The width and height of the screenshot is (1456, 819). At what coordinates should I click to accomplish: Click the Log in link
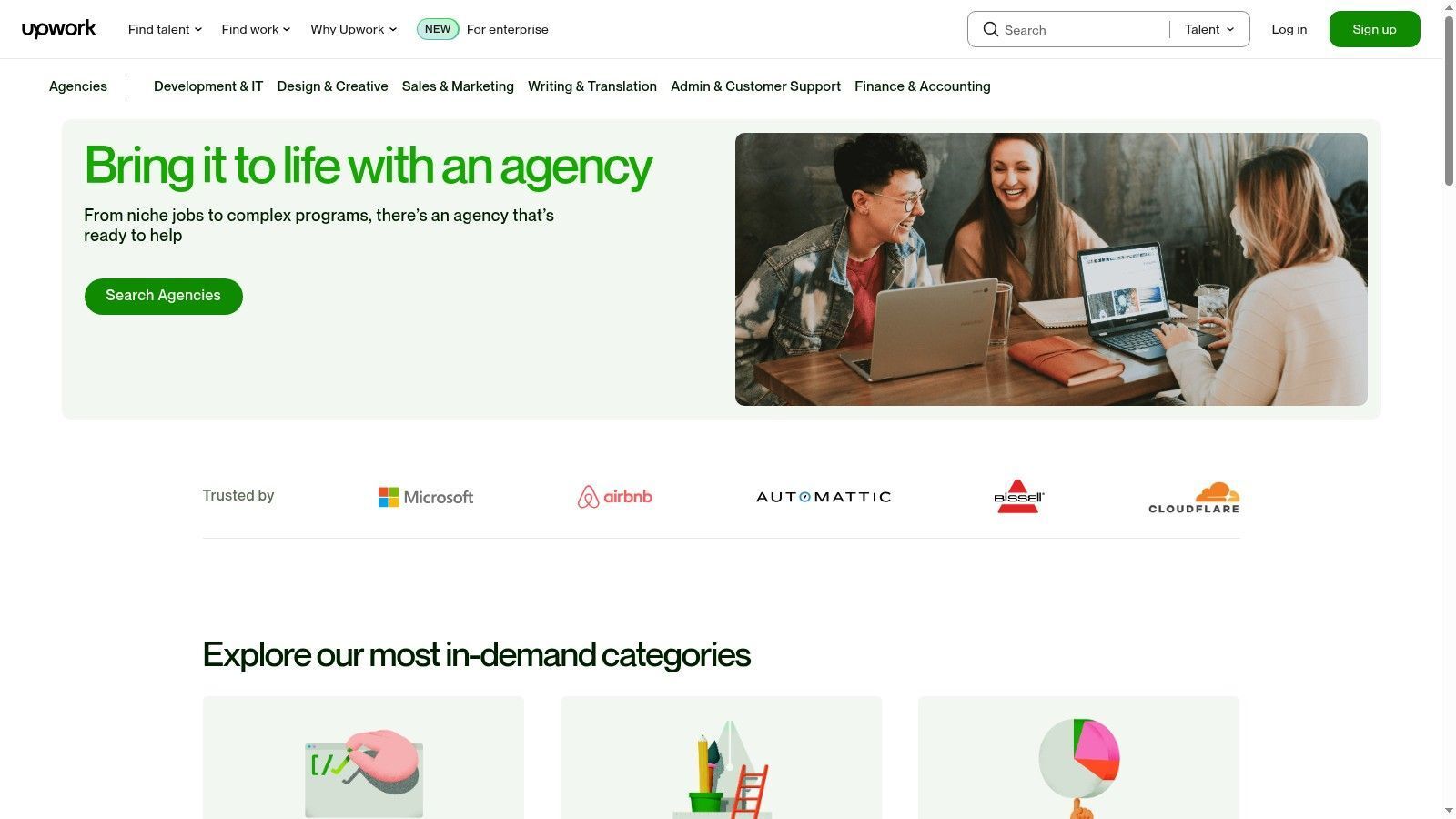pos(1289,29)
